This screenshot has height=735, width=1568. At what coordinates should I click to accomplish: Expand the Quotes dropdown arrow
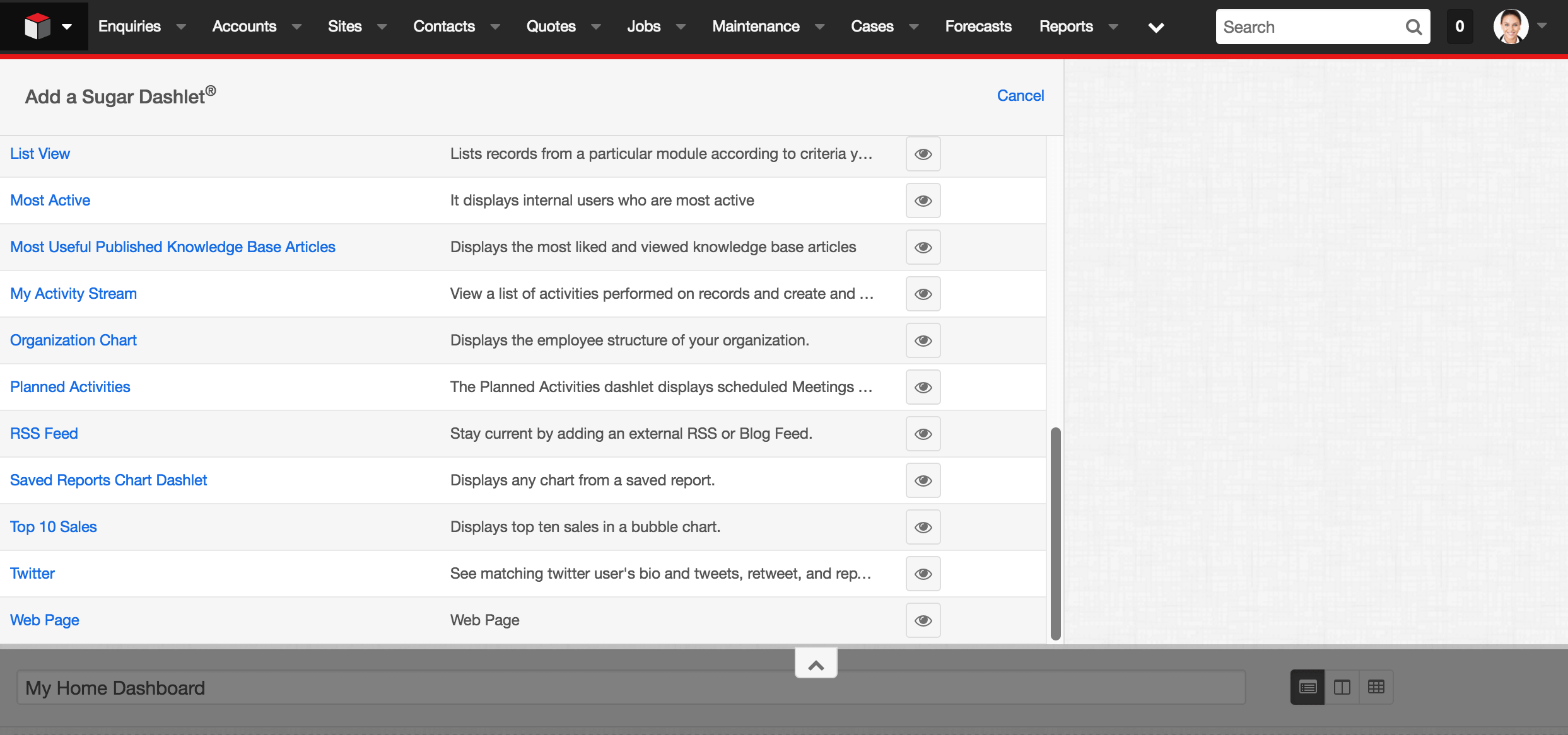pos(596,26)
